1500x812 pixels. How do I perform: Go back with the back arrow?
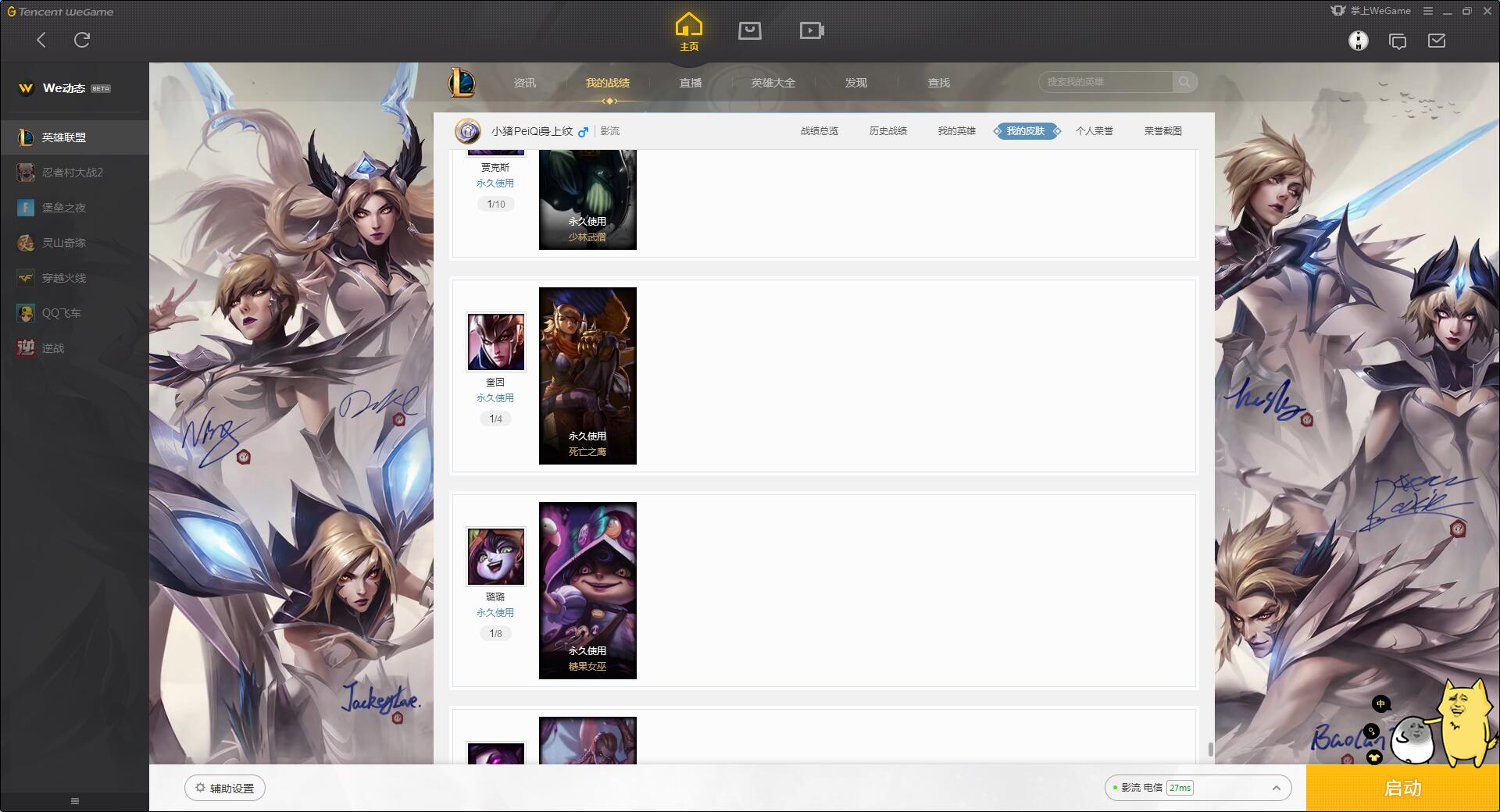[x=41, y=40]
